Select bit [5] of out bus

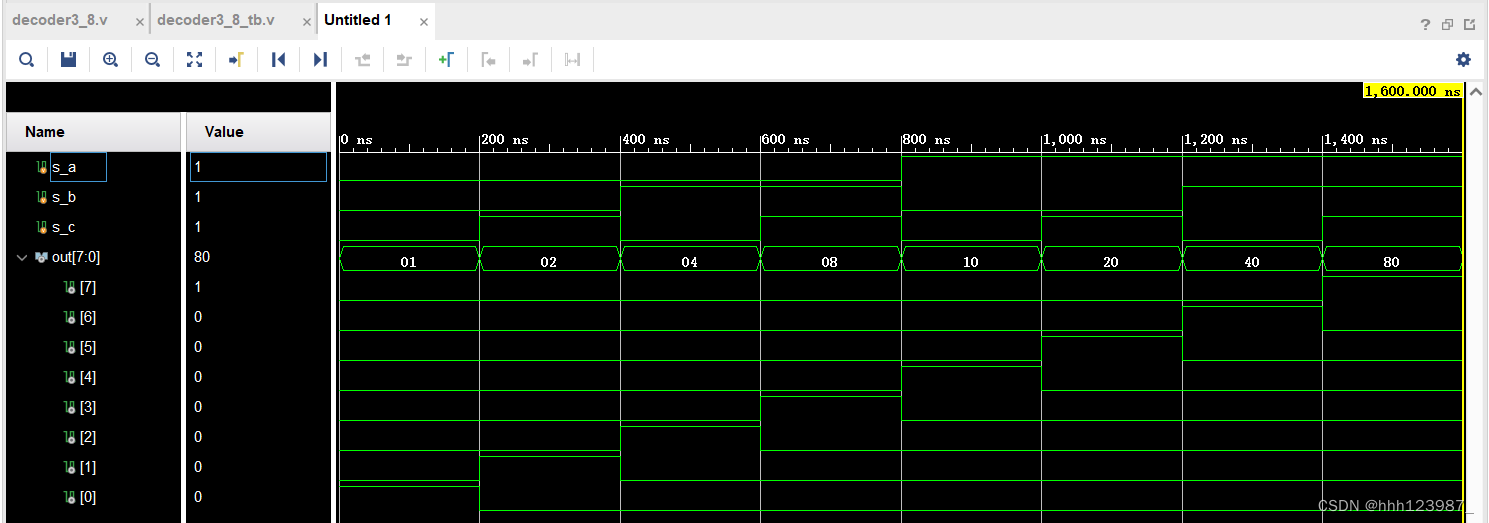point(88,347)
